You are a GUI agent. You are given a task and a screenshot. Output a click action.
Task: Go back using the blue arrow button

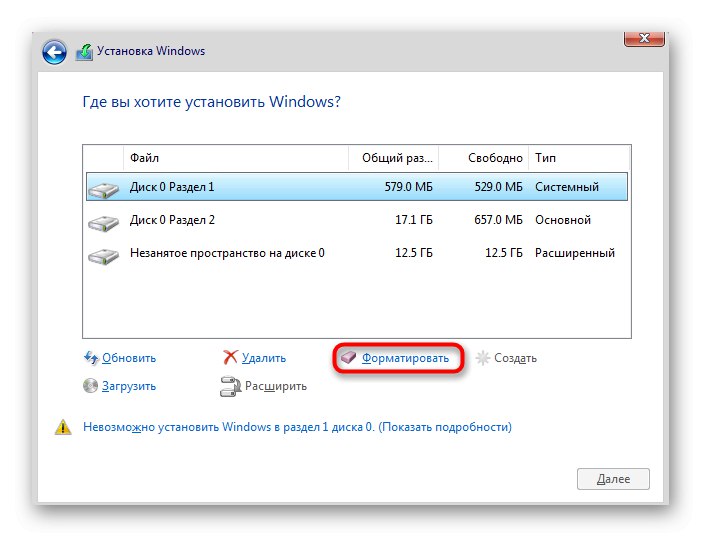coord(55,52)
